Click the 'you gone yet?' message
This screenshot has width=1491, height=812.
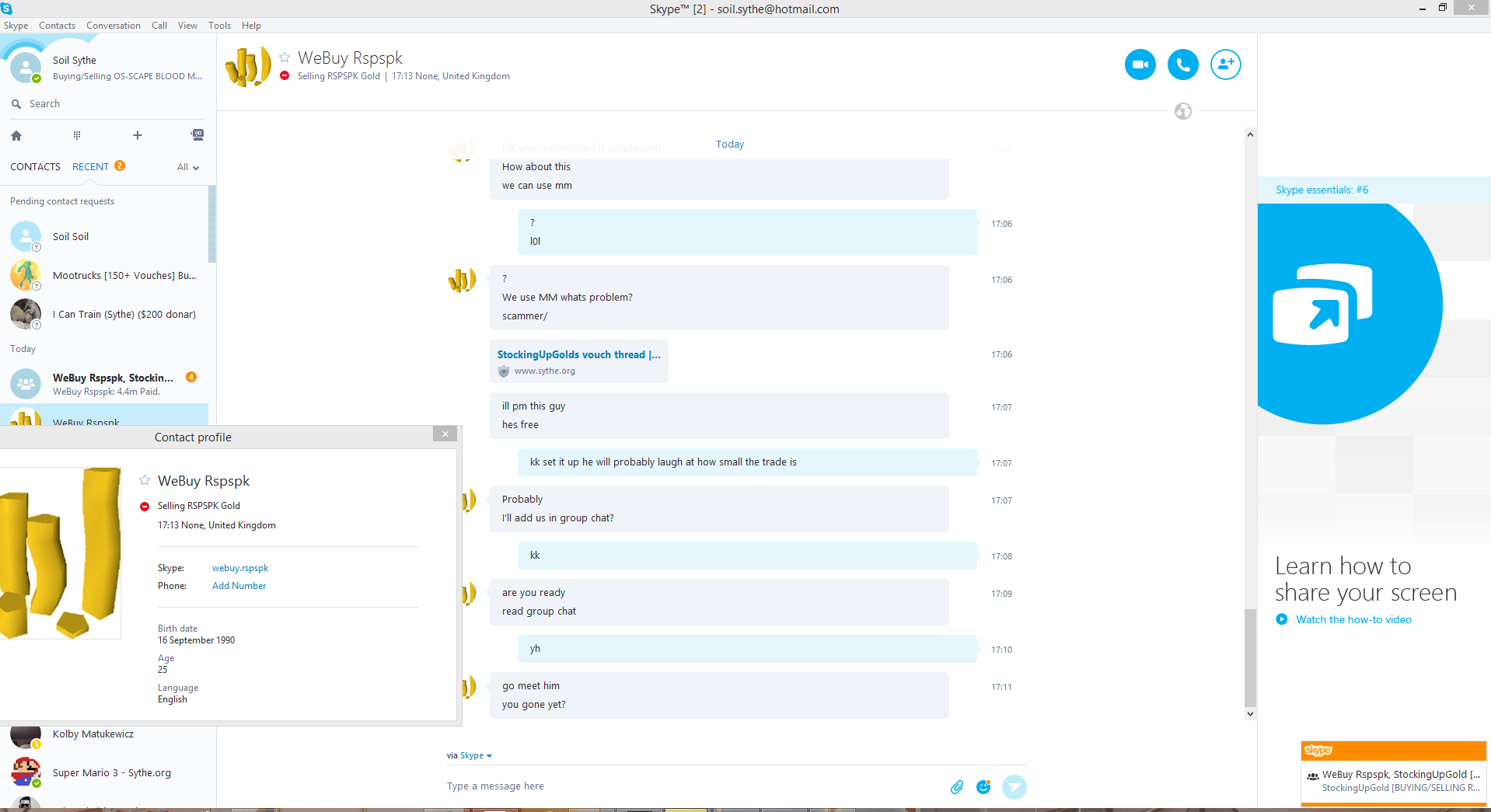534,705
